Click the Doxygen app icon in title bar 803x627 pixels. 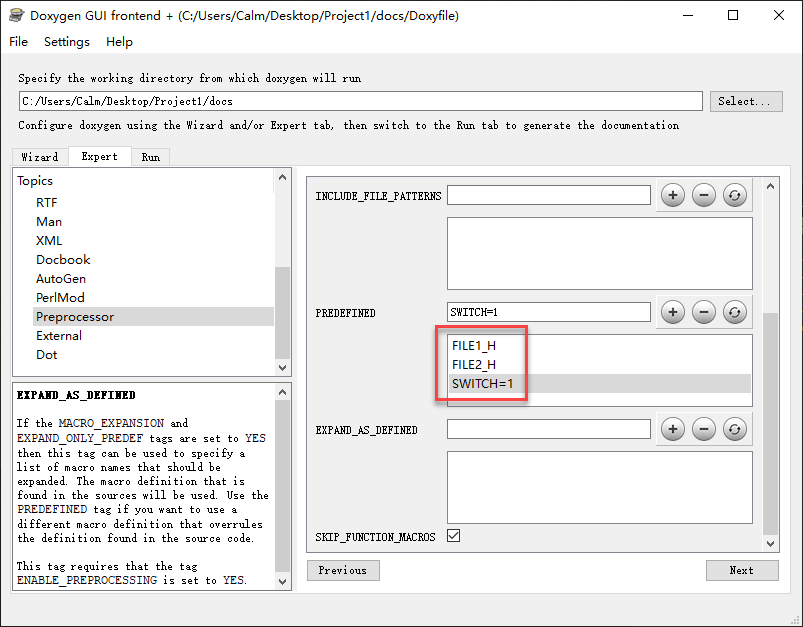(x=16, y=15)
